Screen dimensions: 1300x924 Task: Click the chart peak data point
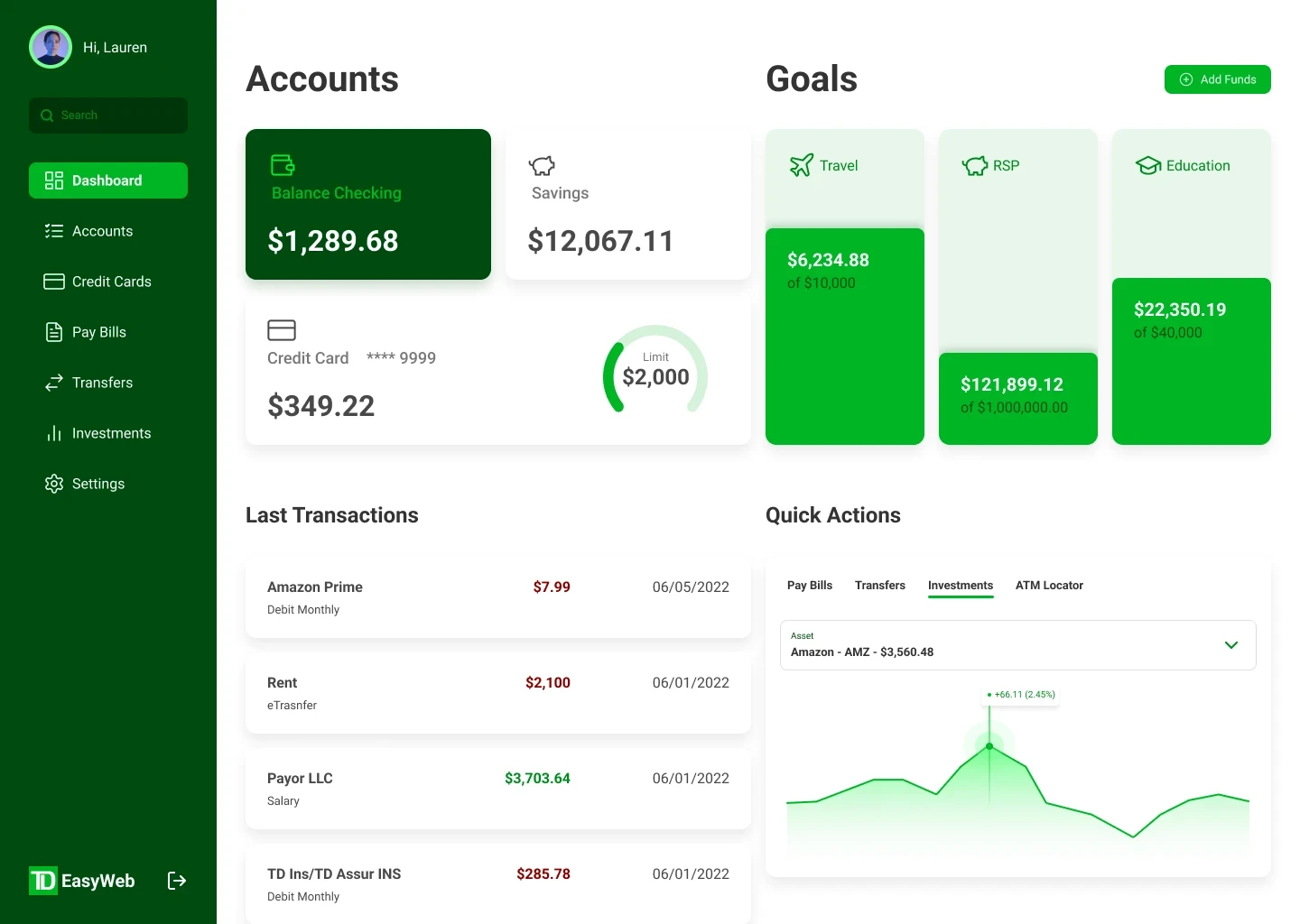989,746
